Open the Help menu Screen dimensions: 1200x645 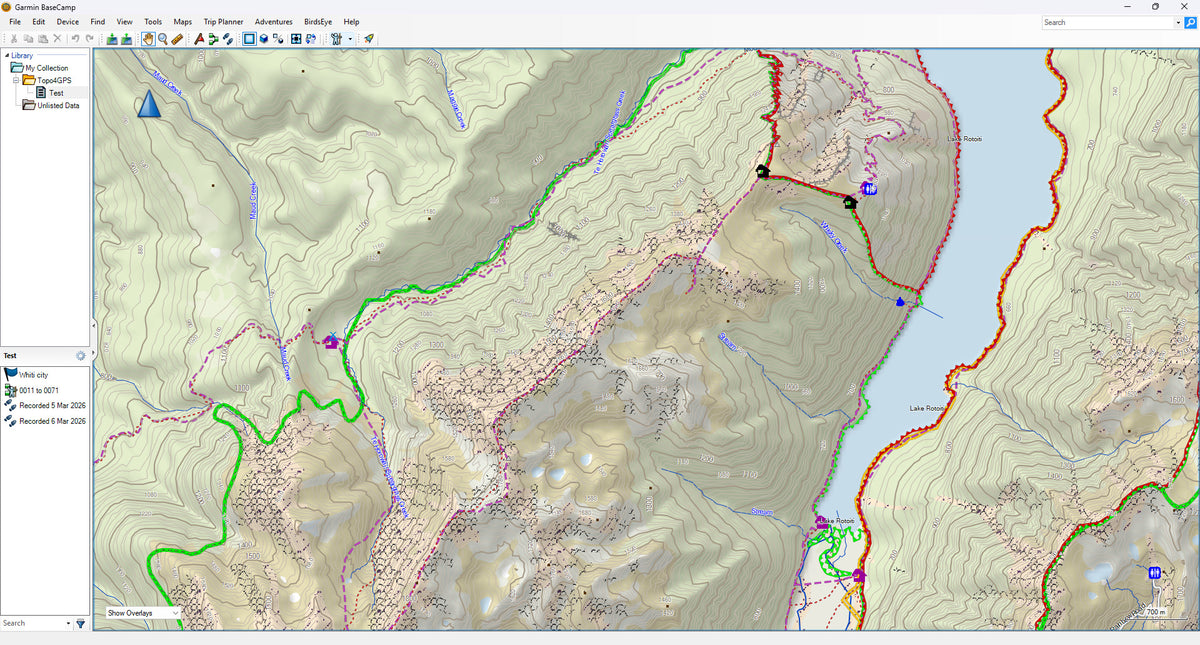tap(351, 21)
